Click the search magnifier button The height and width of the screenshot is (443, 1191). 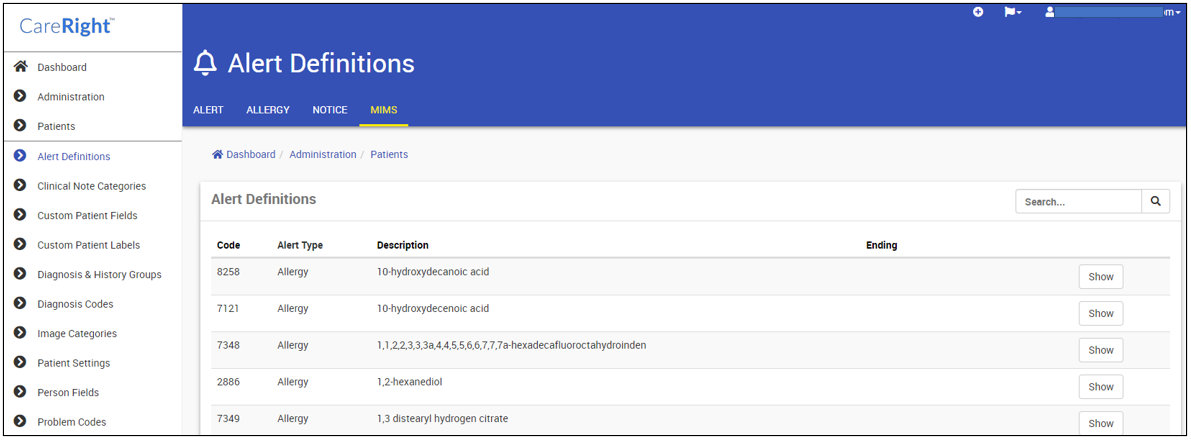[1155, 201]
